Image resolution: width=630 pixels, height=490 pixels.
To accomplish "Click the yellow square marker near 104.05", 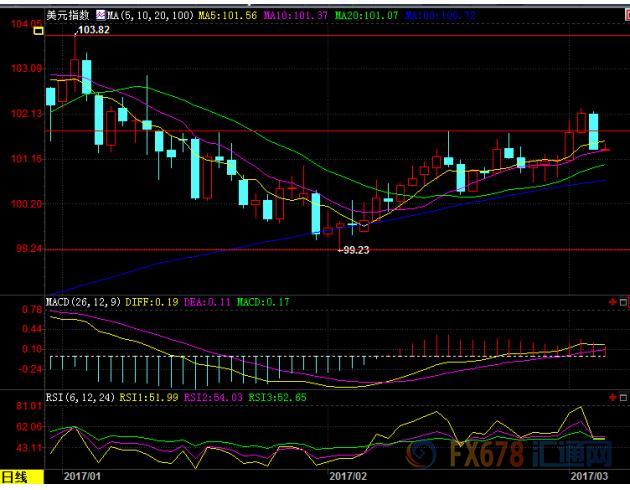I will tap(39, 33).
